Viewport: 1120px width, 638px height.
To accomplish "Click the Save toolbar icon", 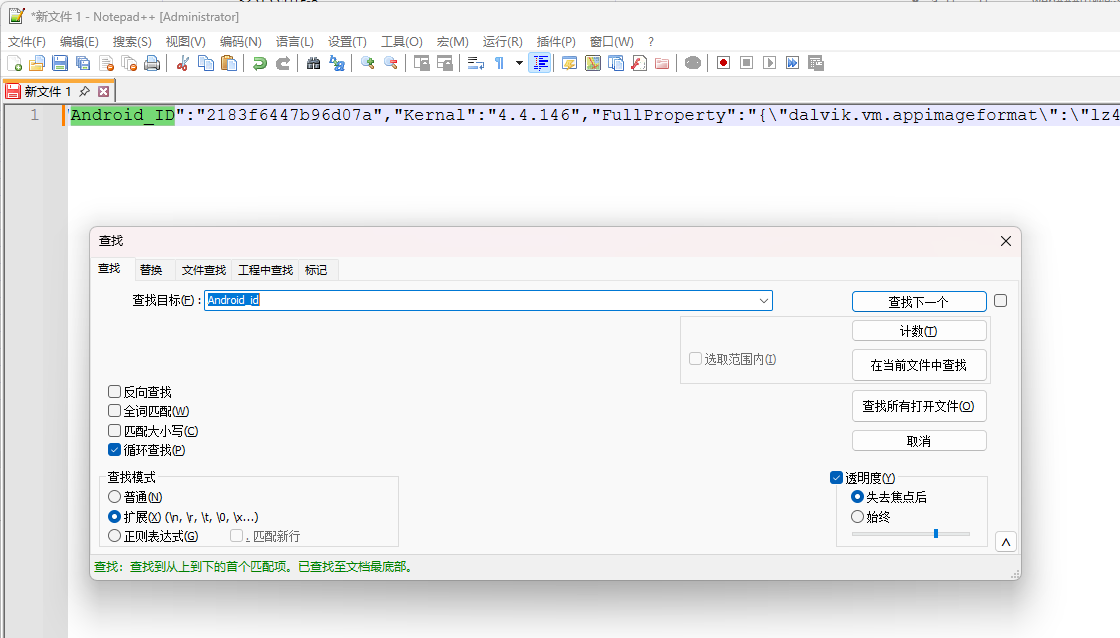I will tap(60, 64).
